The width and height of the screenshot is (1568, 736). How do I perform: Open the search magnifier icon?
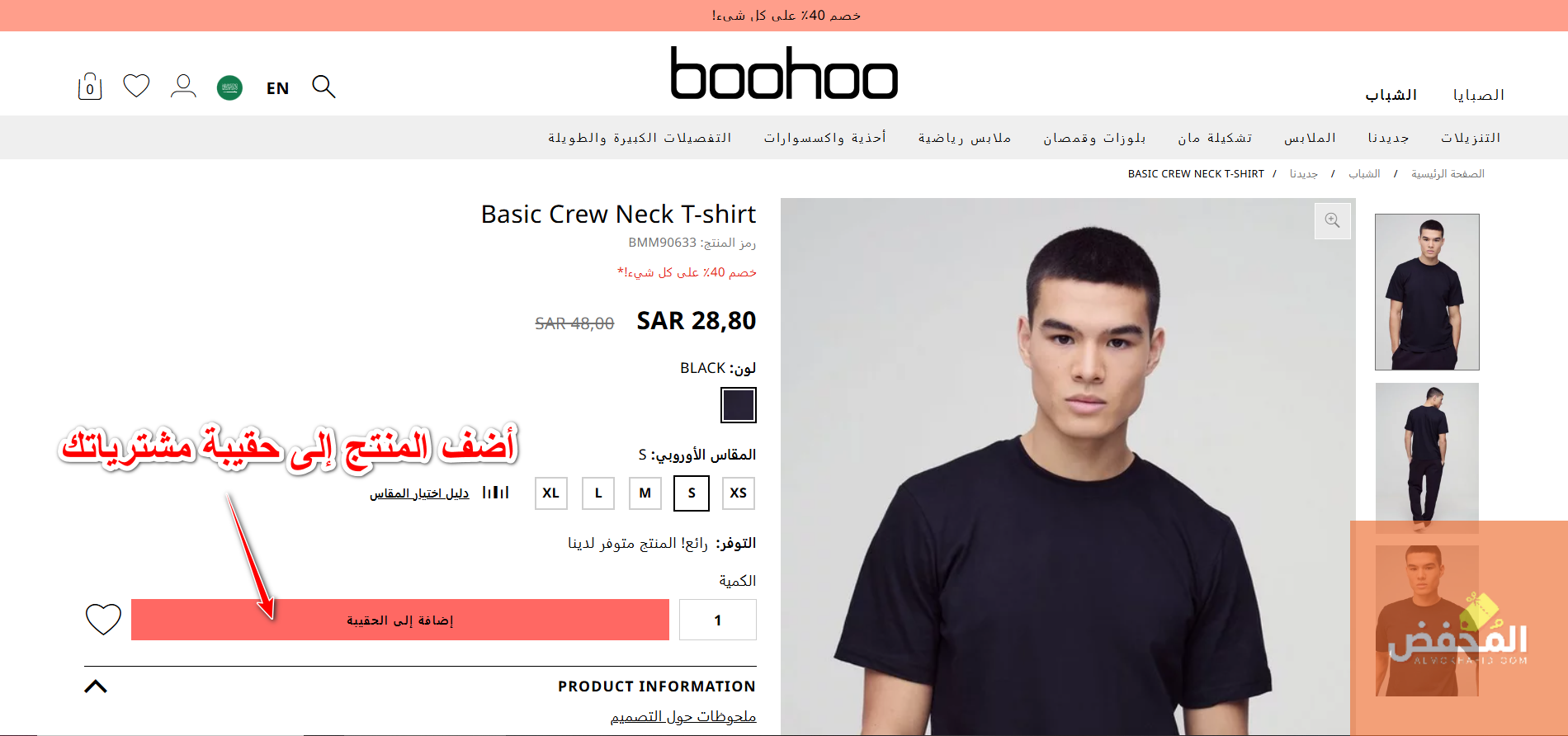(324, 87)
